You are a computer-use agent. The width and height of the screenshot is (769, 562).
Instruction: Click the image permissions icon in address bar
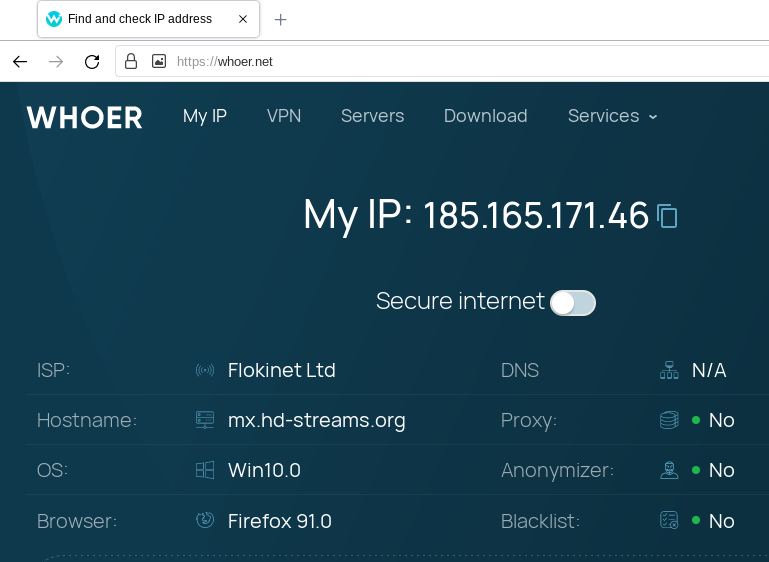(x=159, y=61)
